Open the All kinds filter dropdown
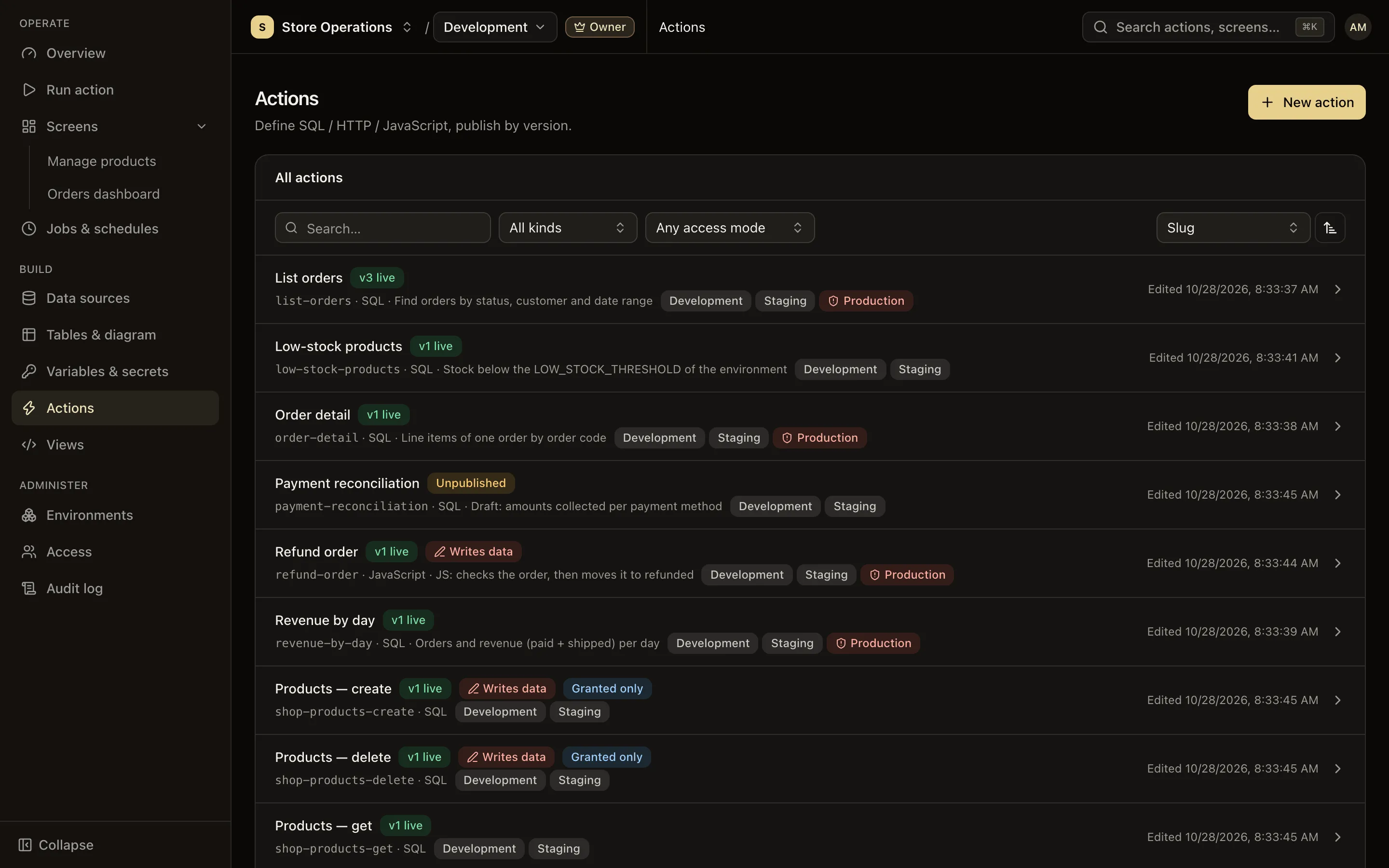Image resolution: width=1389 pixels, height=868 pixels. 568,228
